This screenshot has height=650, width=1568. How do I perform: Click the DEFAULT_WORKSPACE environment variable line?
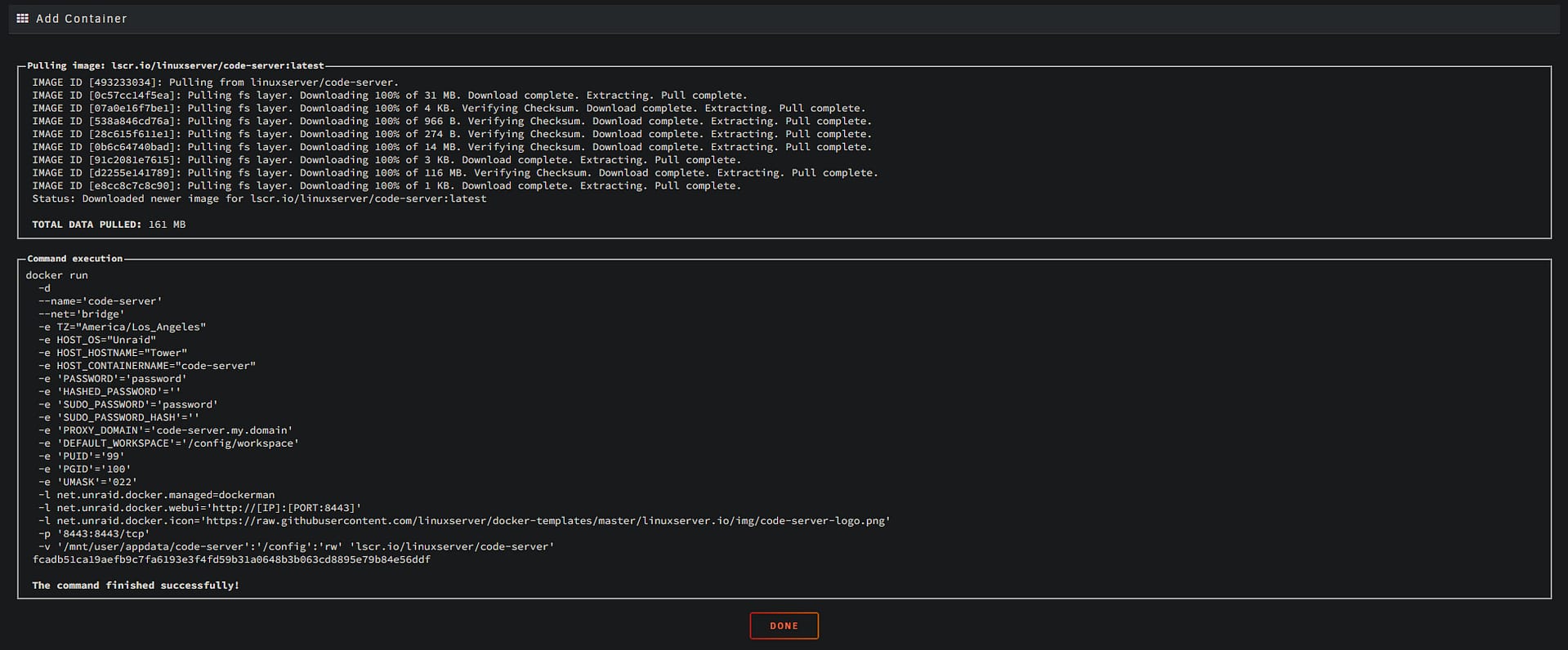[x=169, y=443]
